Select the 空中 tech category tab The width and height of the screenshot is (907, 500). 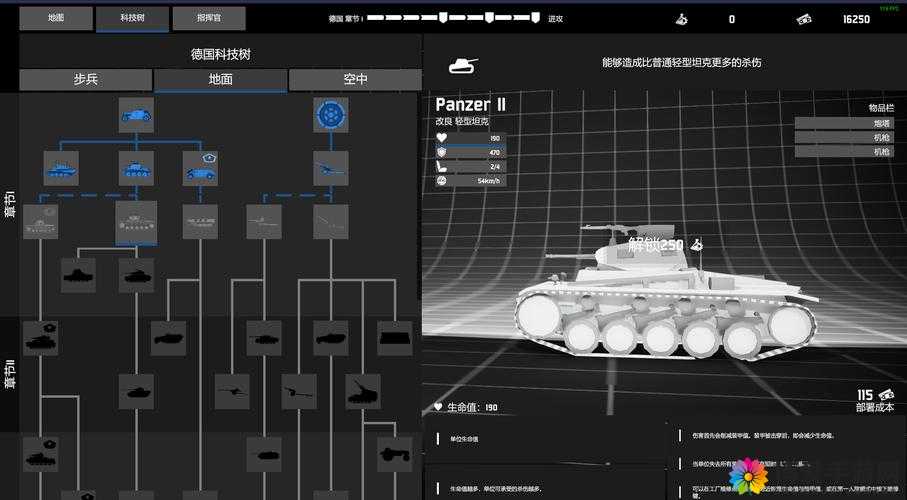tap(355, 79)
